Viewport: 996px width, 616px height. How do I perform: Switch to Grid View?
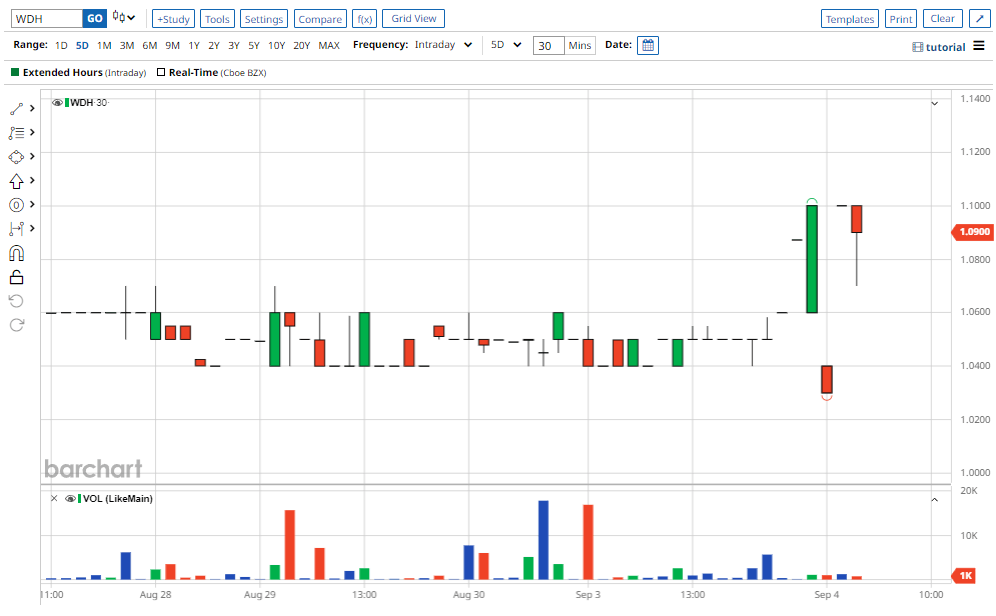click(414, 18)
